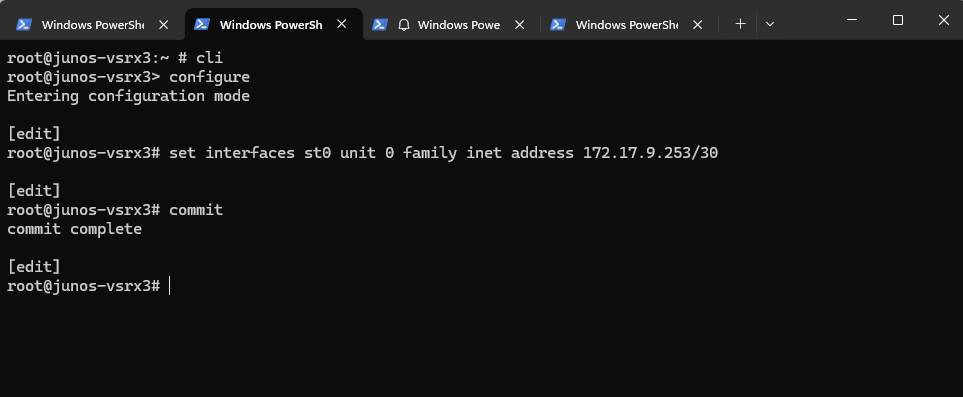
Task: Click the PowerShell icon on the active tab
Action: [x=202, y=24]
